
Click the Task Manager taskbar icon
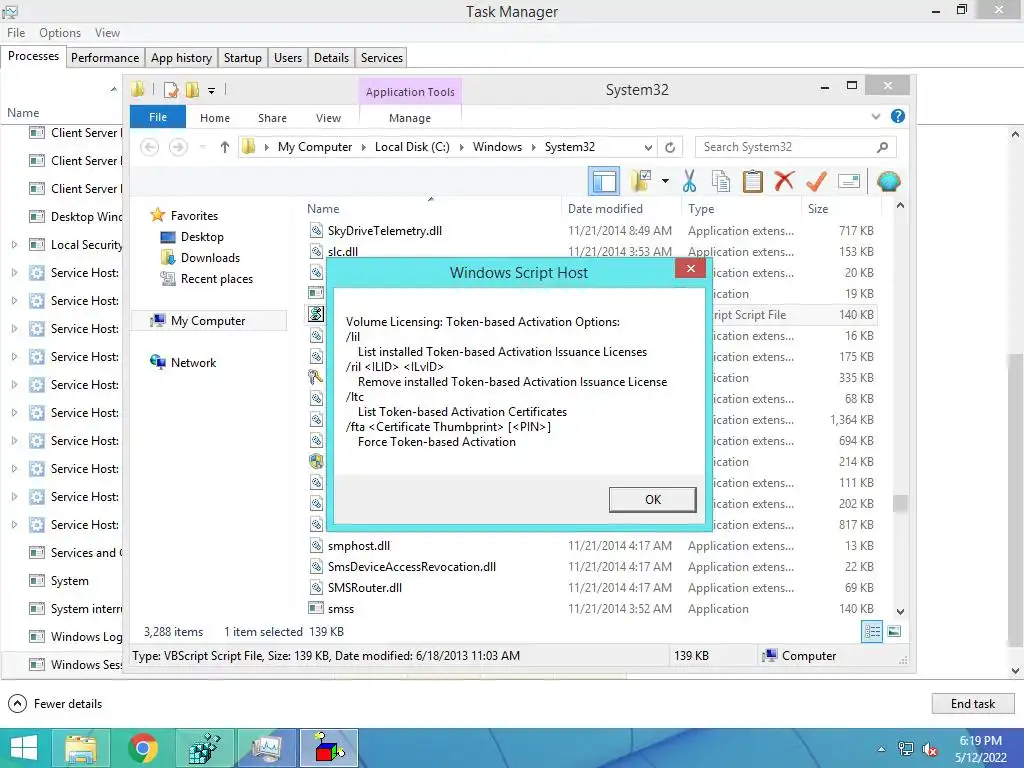tap(267, 748)
